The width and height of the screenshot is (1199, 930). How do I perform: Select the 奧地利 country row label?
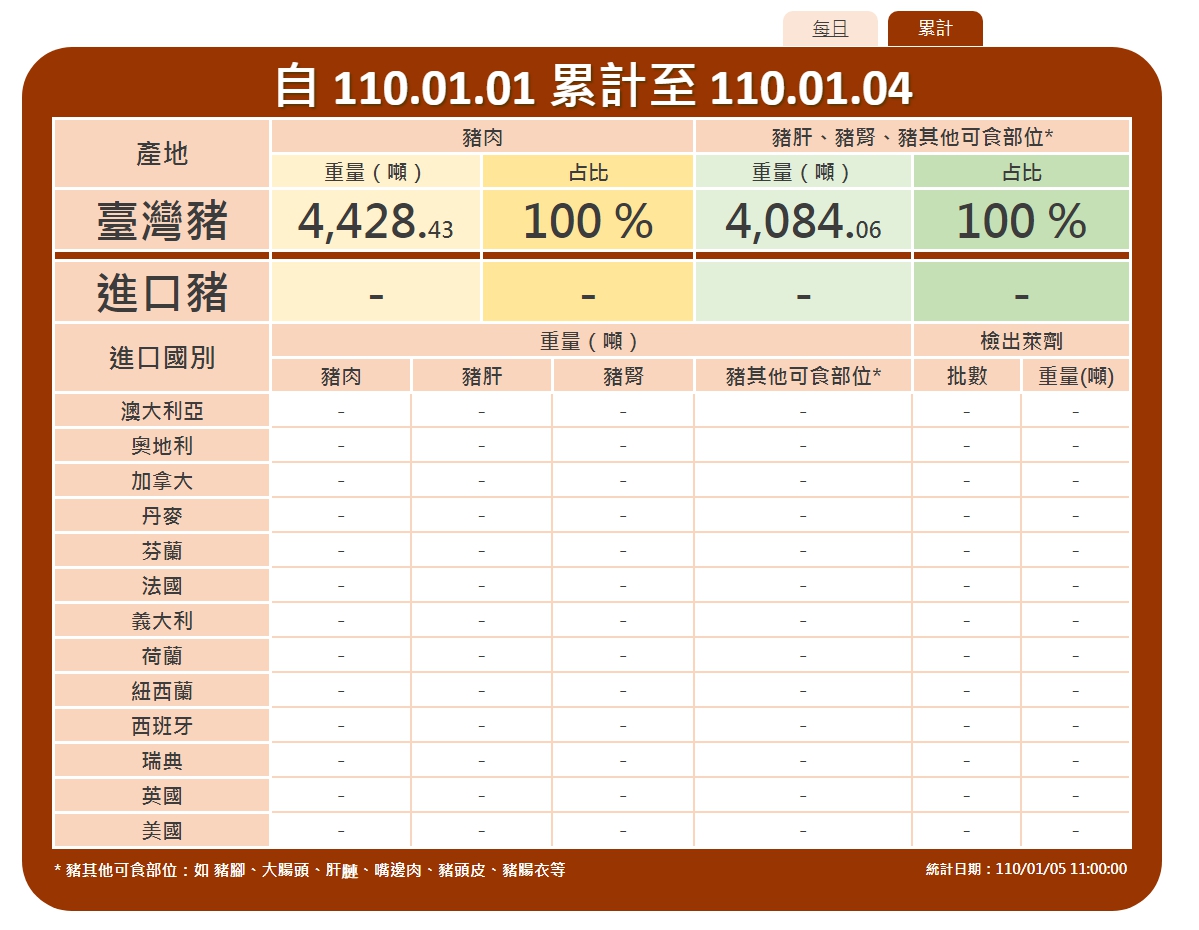tap(162, 446)
